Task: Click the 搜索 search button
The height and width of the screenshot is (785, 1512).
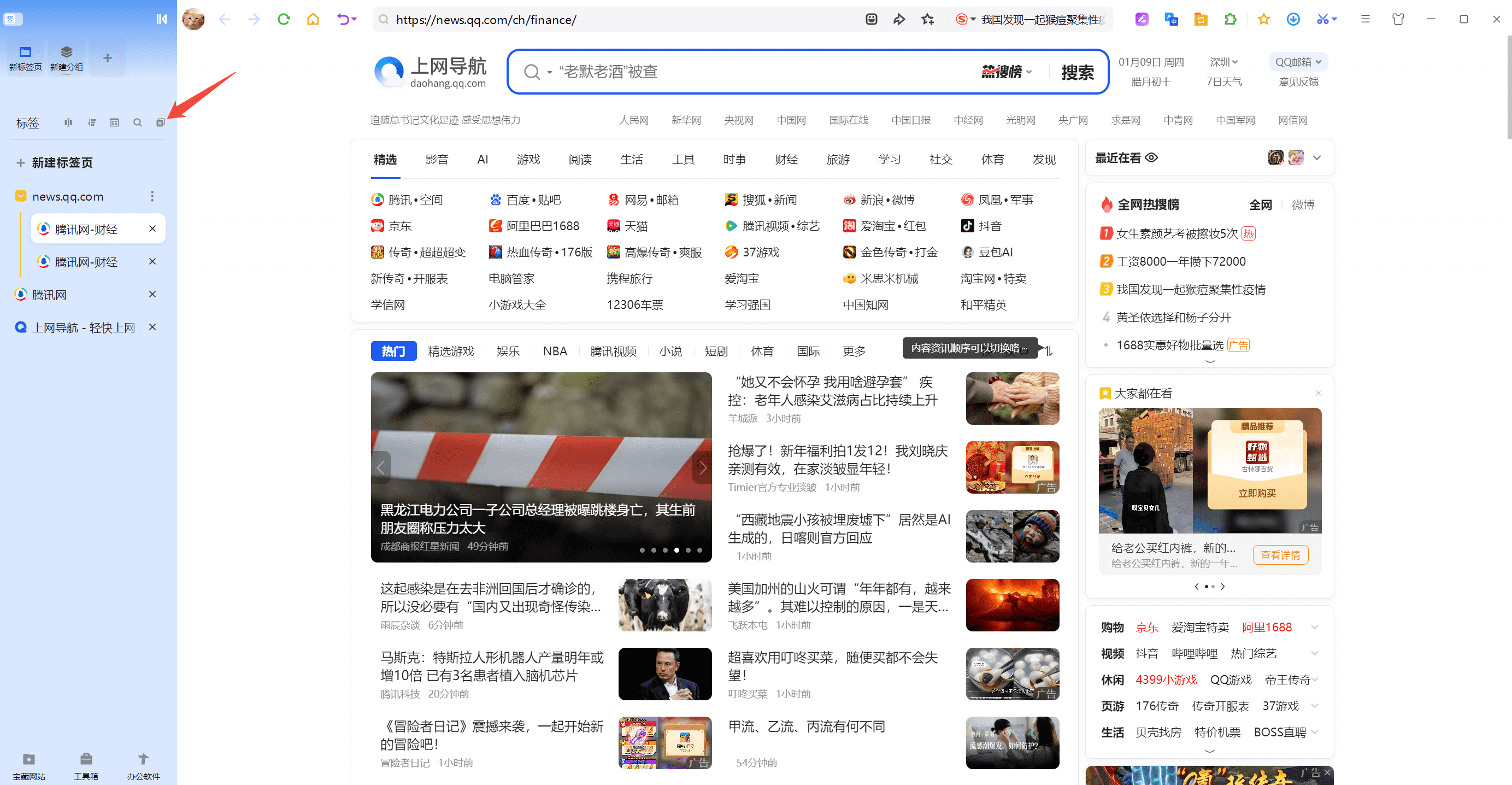Action: click(1077, 72)
